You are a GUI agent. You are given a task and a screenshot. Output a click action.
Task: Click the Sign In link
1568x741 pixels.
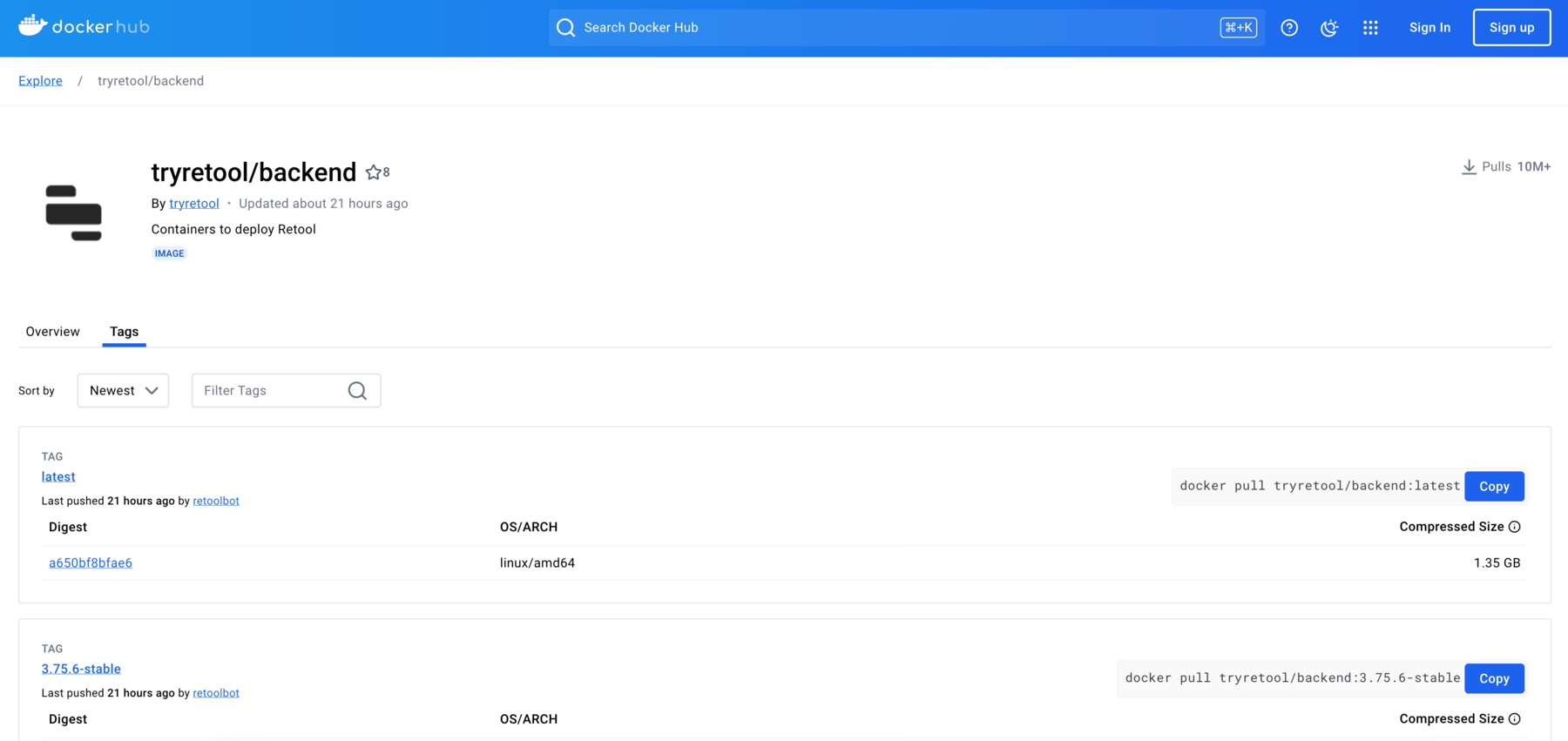click(1429, 28)
